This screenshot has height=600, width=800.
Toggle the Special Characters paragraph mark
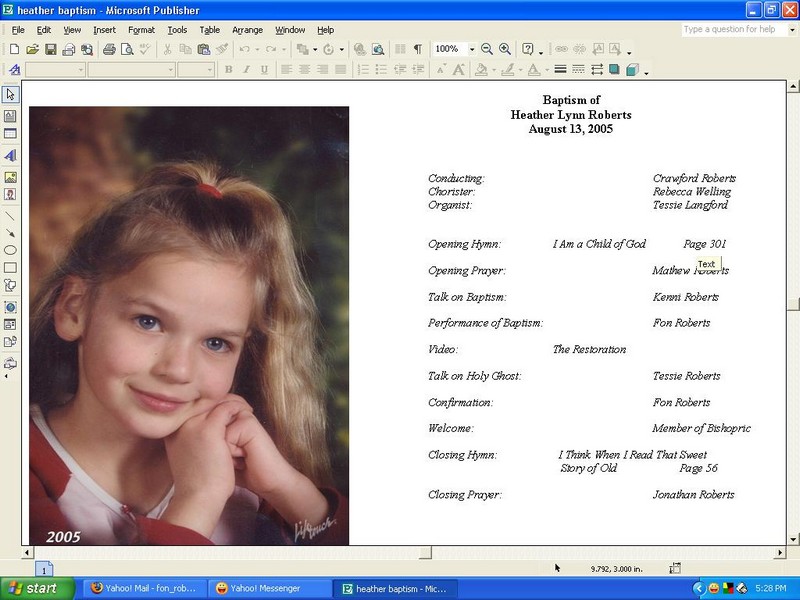[417, 49]
